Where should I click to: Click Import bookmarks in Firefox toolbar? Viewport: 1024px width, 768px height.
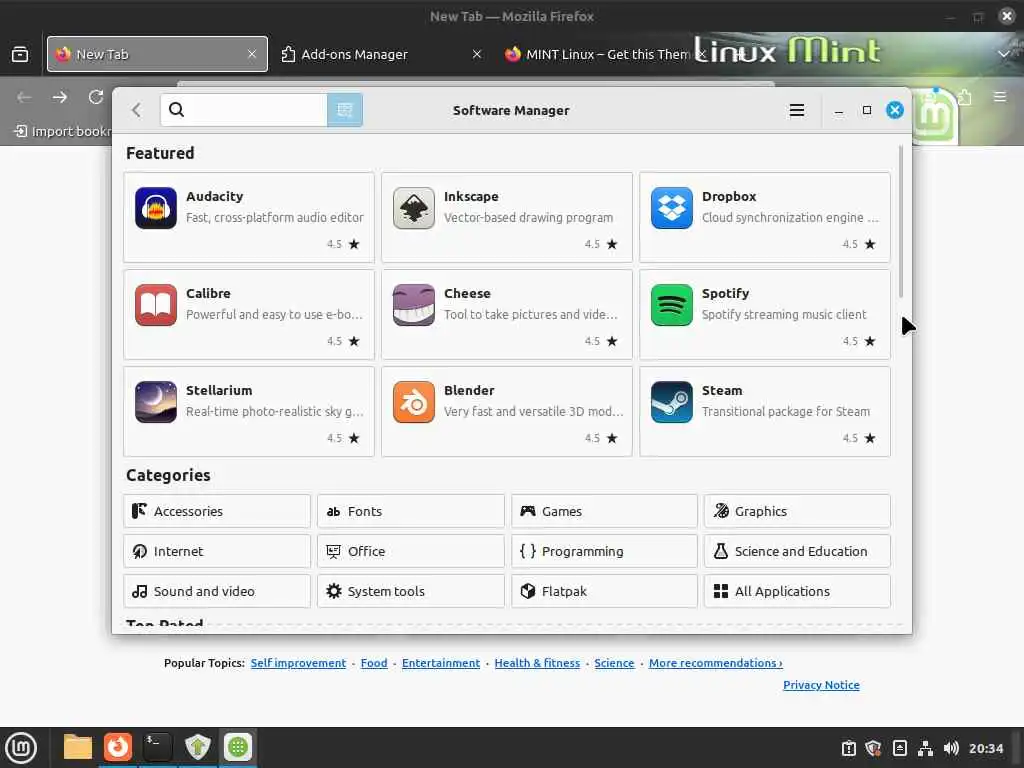(62, 131)
